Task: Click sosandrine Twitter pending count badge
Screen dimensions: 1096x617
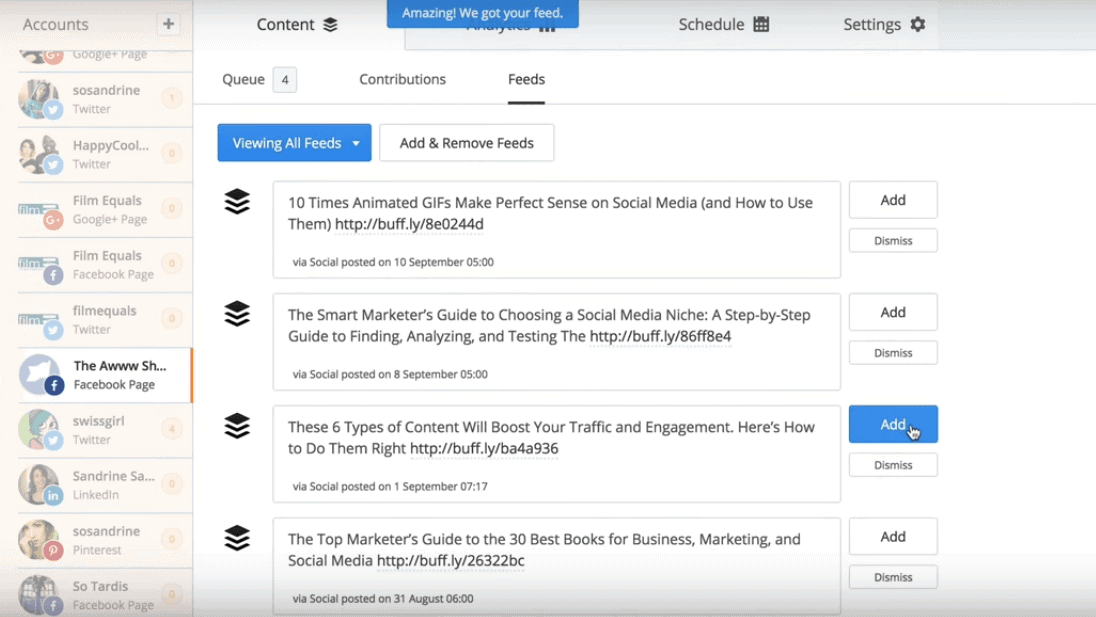Action: pos(171,97)
